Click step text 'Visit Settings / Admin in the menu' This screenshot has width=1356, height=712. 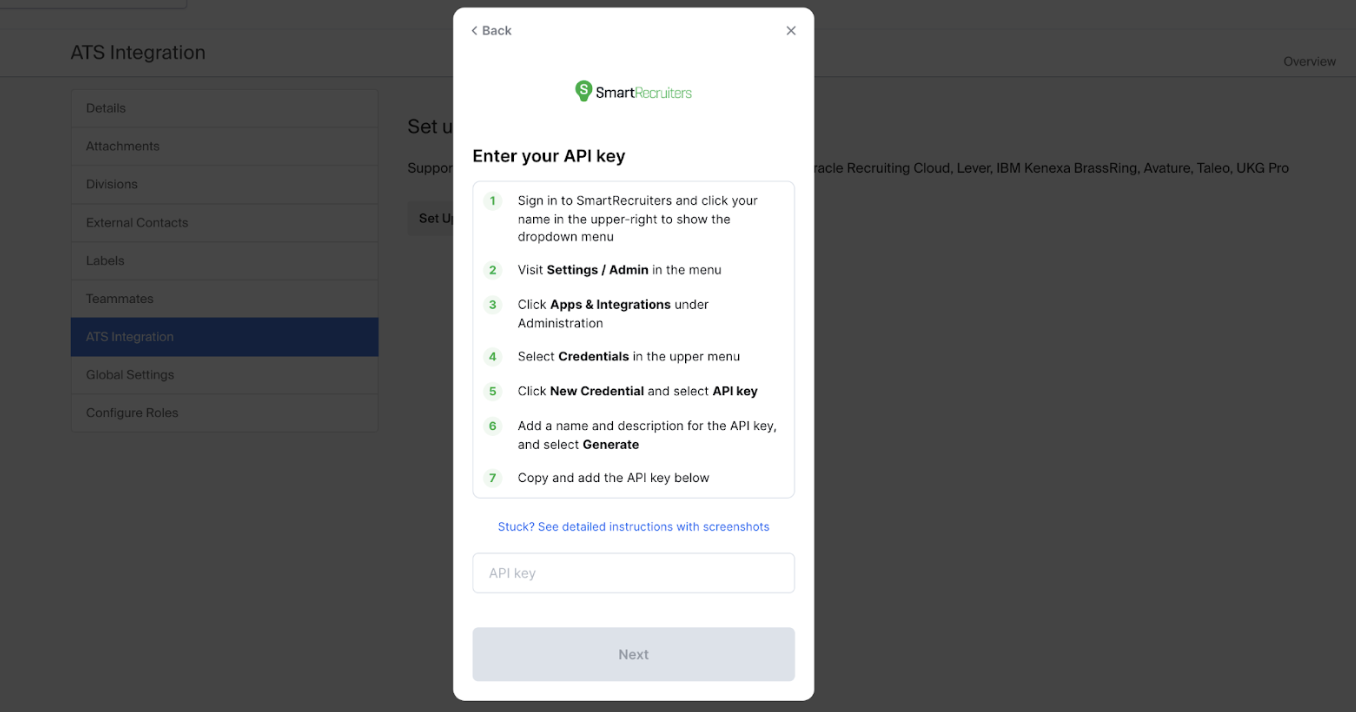619,270
